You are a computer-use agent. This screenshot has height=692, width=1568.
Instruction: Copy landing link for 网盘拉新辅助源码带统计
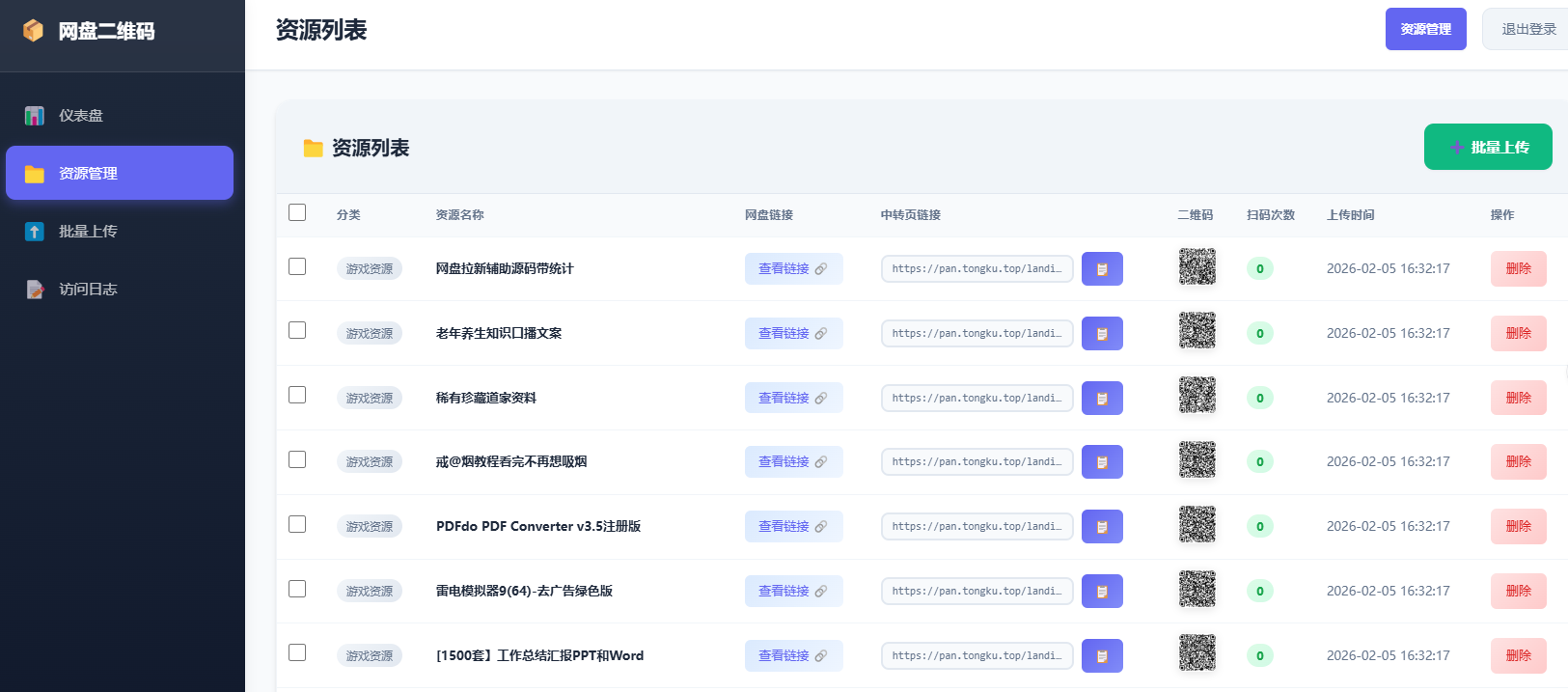(1102, 268)
